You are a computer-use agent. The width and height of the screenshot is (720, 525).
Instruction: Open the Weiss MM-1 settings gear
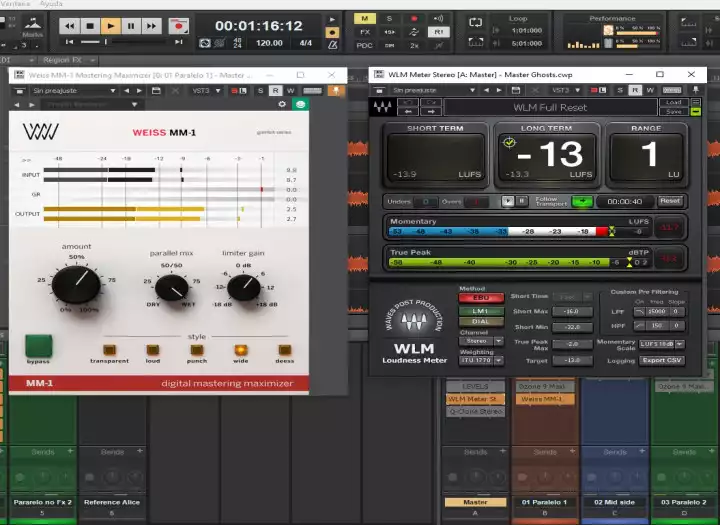tap(282, 104)
